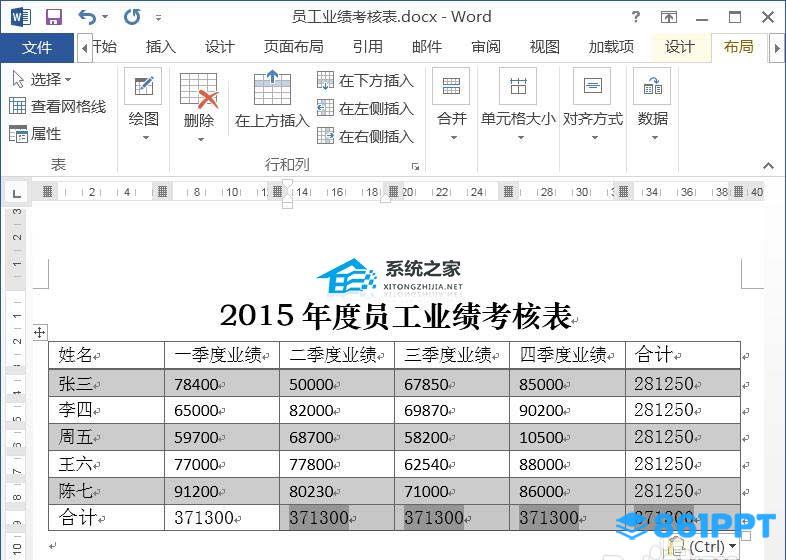Click the Redo (repeat) icon
786x560 pixels.
point(132,18)
